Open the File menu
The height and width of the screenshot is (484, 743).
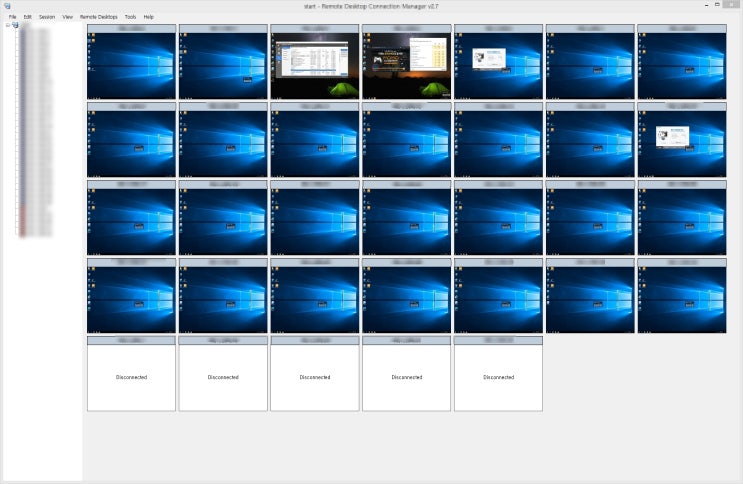coord(12,17)
